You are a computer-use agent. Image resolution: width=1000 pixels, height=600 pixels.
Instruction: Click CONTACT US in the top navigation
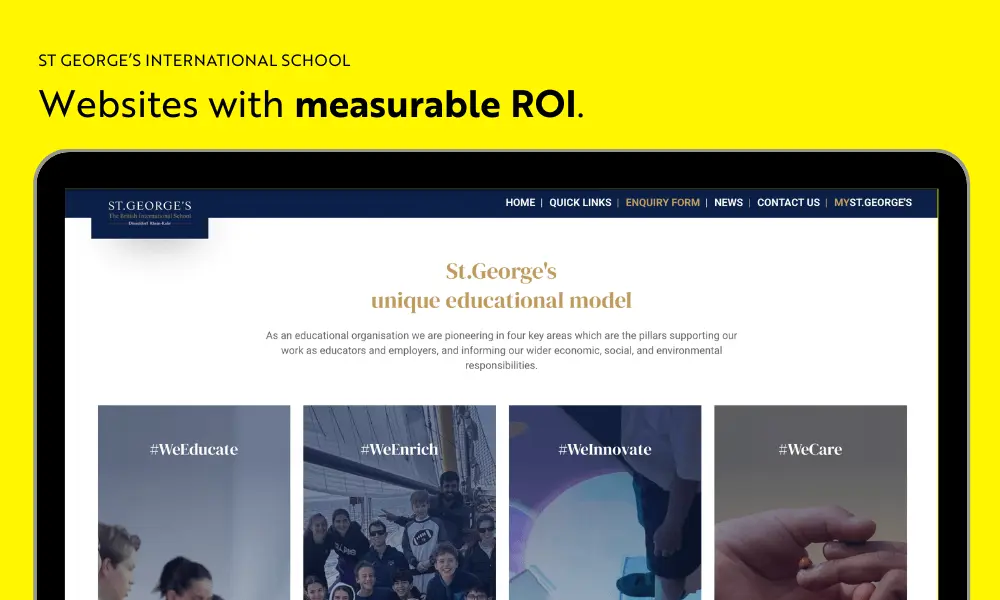788,203
